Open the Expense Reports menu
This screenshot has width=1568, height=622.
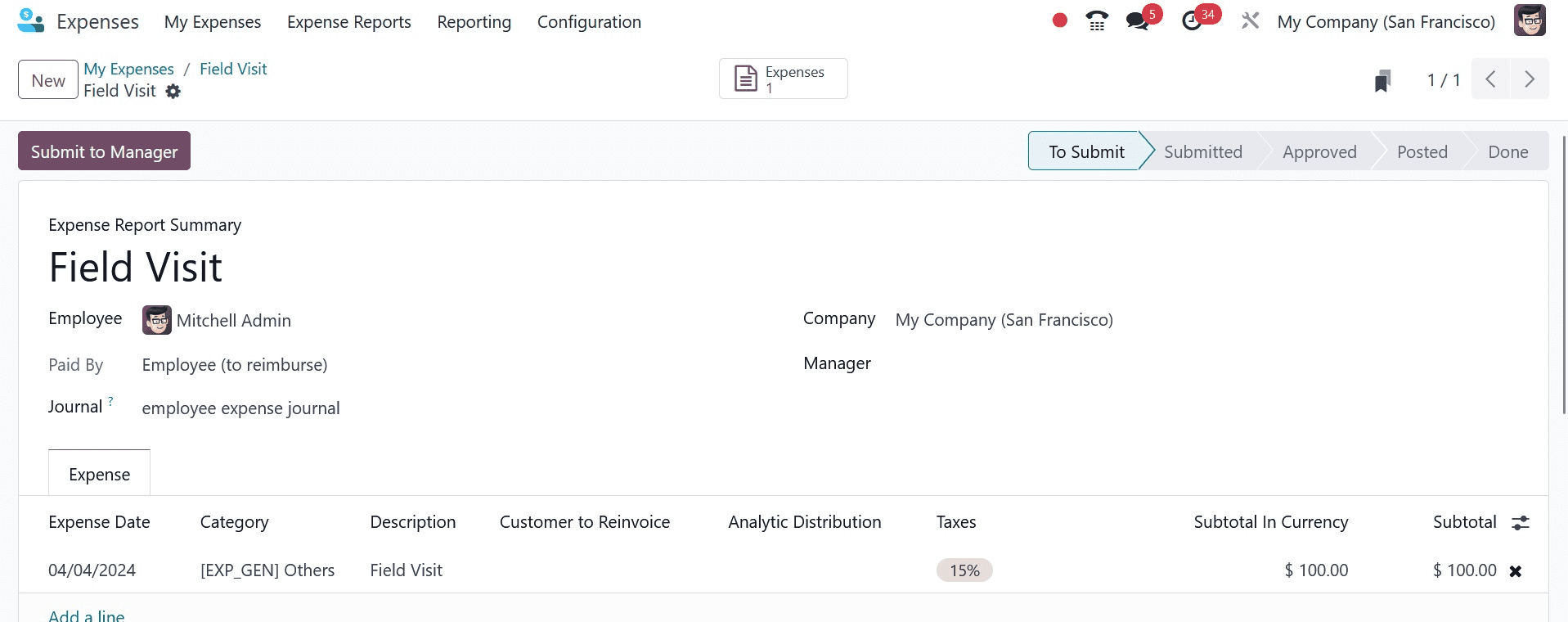coord(349,22)
